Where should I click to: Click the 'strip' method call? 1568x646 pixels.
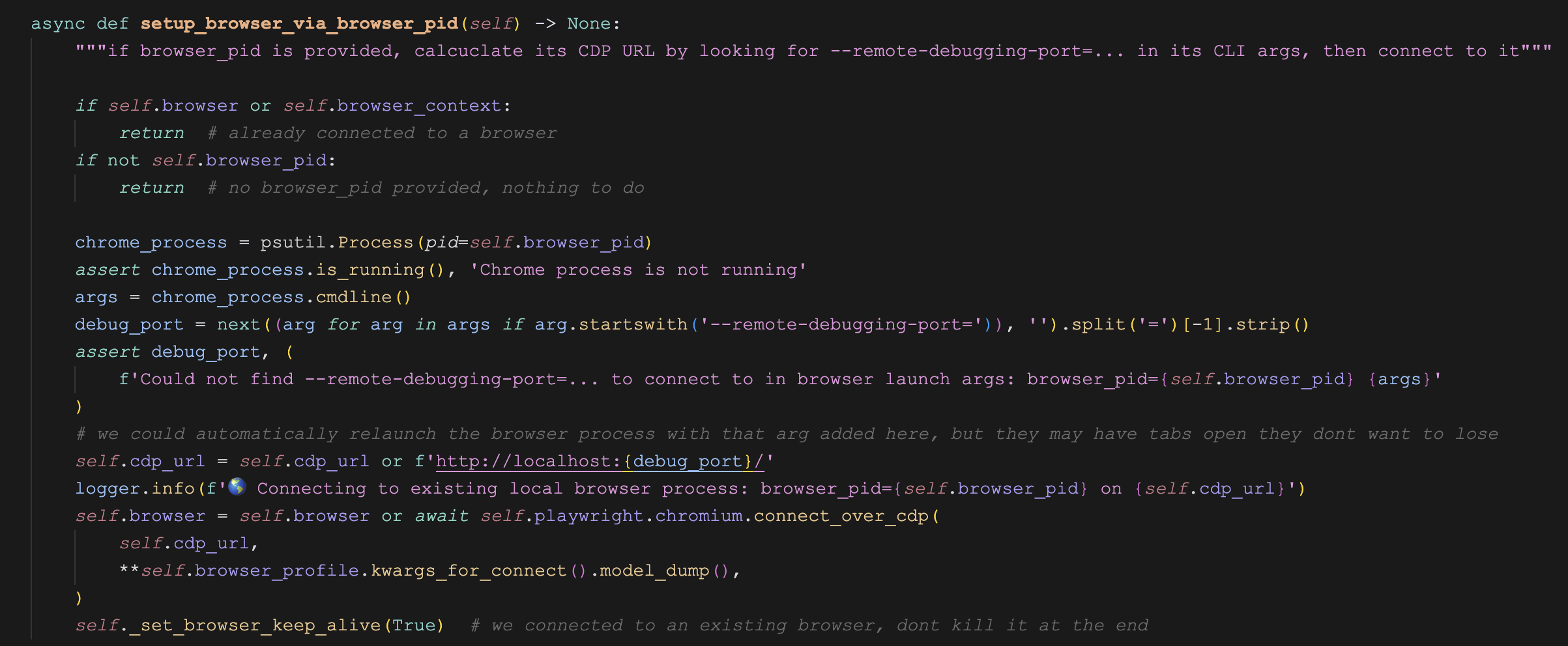(1262, 324)
